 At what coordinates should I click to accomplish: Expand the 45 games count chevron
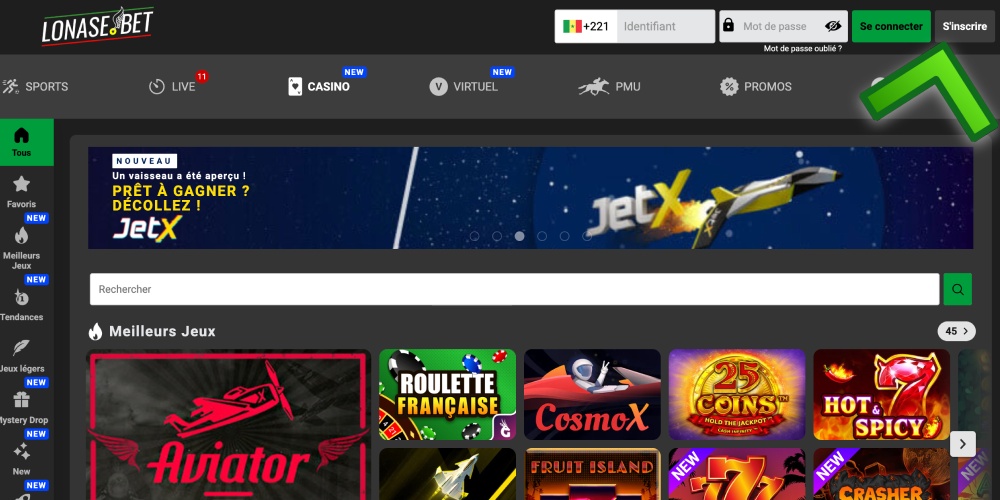point(957,331)
